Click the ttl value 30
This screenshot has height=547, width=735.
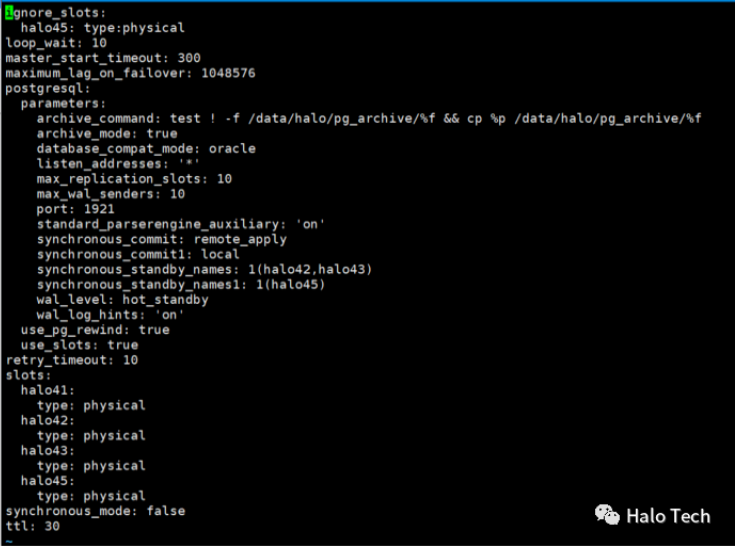(52, 526)
